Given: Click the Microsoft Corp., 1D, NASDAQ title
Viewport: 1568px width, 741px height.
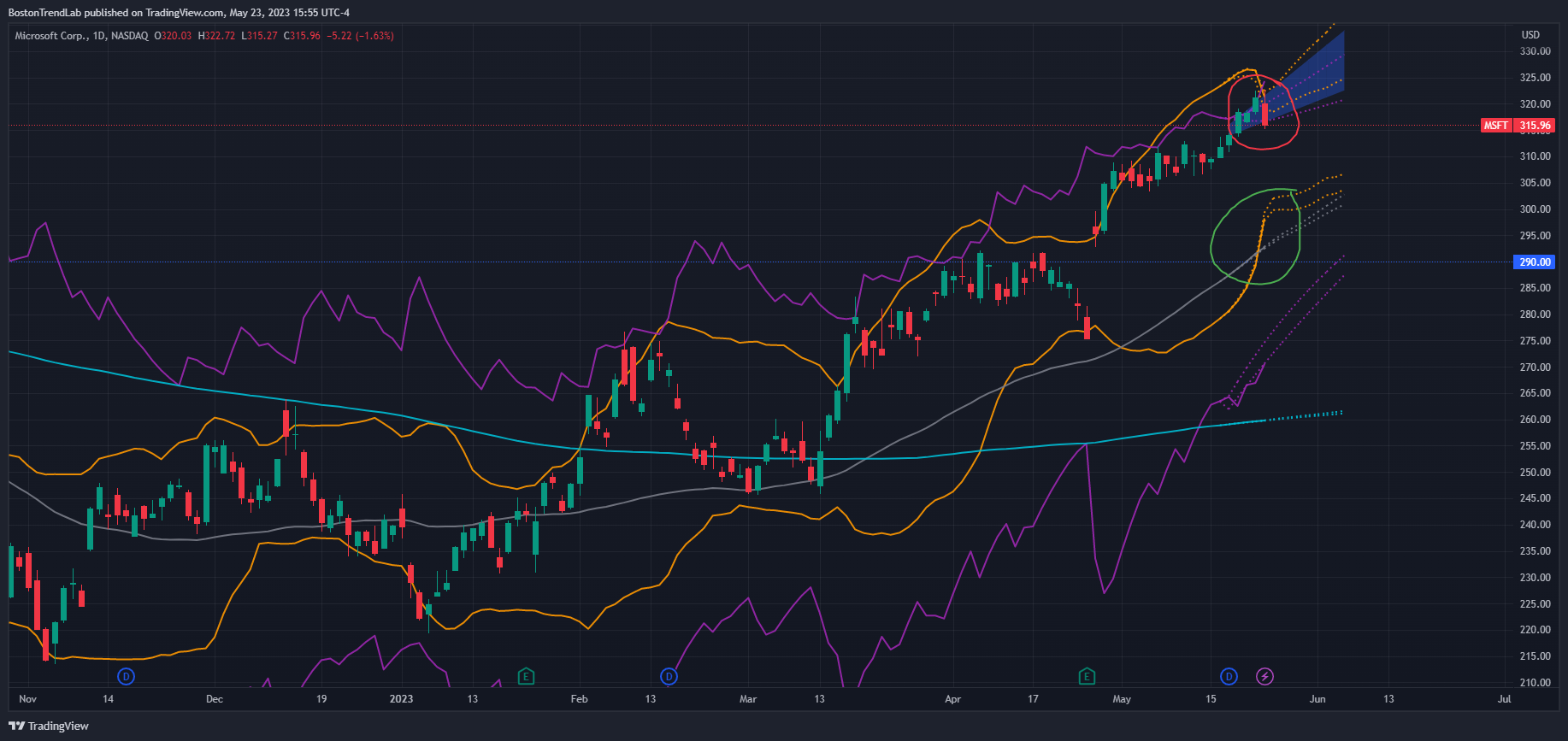Looking at the screenshot, I should tap(81, 36).
